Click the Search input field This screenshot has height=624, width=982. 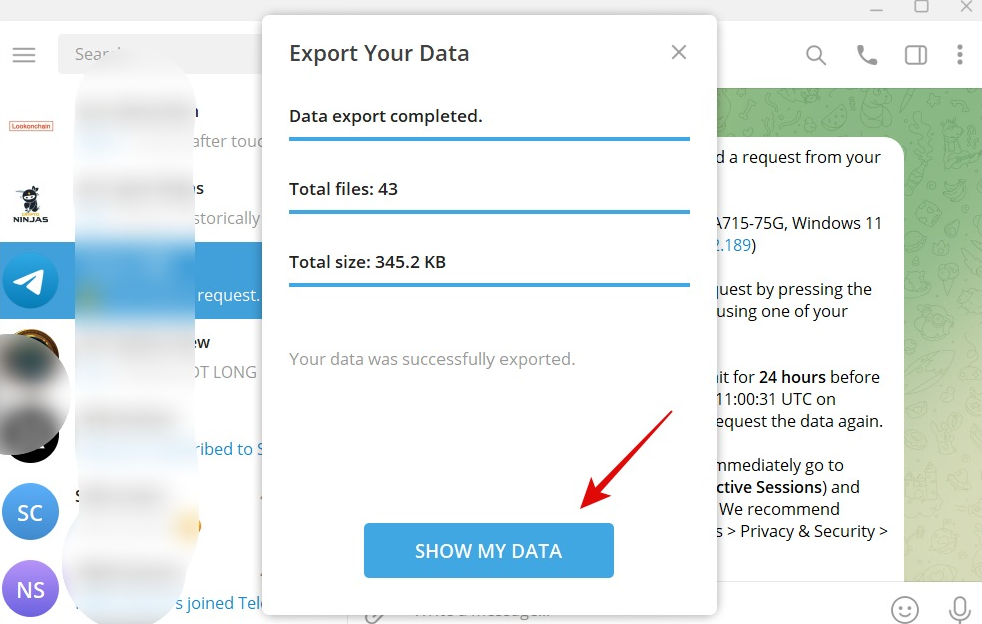point(160,54)
